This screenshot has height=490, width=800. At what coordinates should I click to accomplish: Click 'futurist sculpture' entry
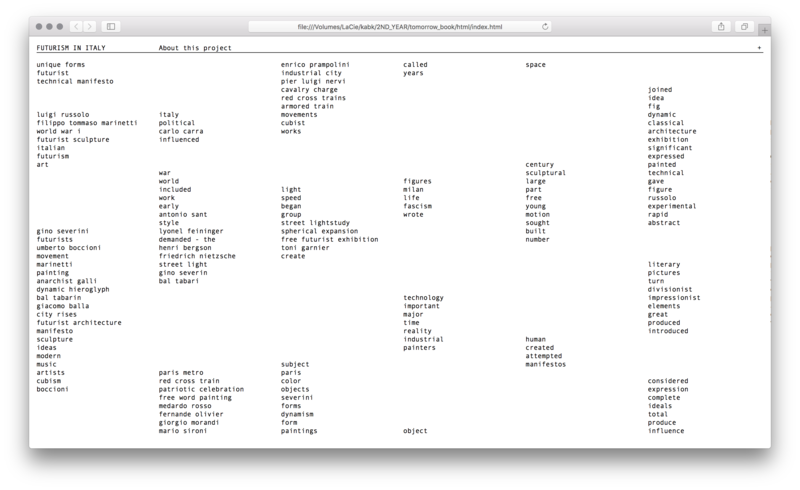point(73,139)
